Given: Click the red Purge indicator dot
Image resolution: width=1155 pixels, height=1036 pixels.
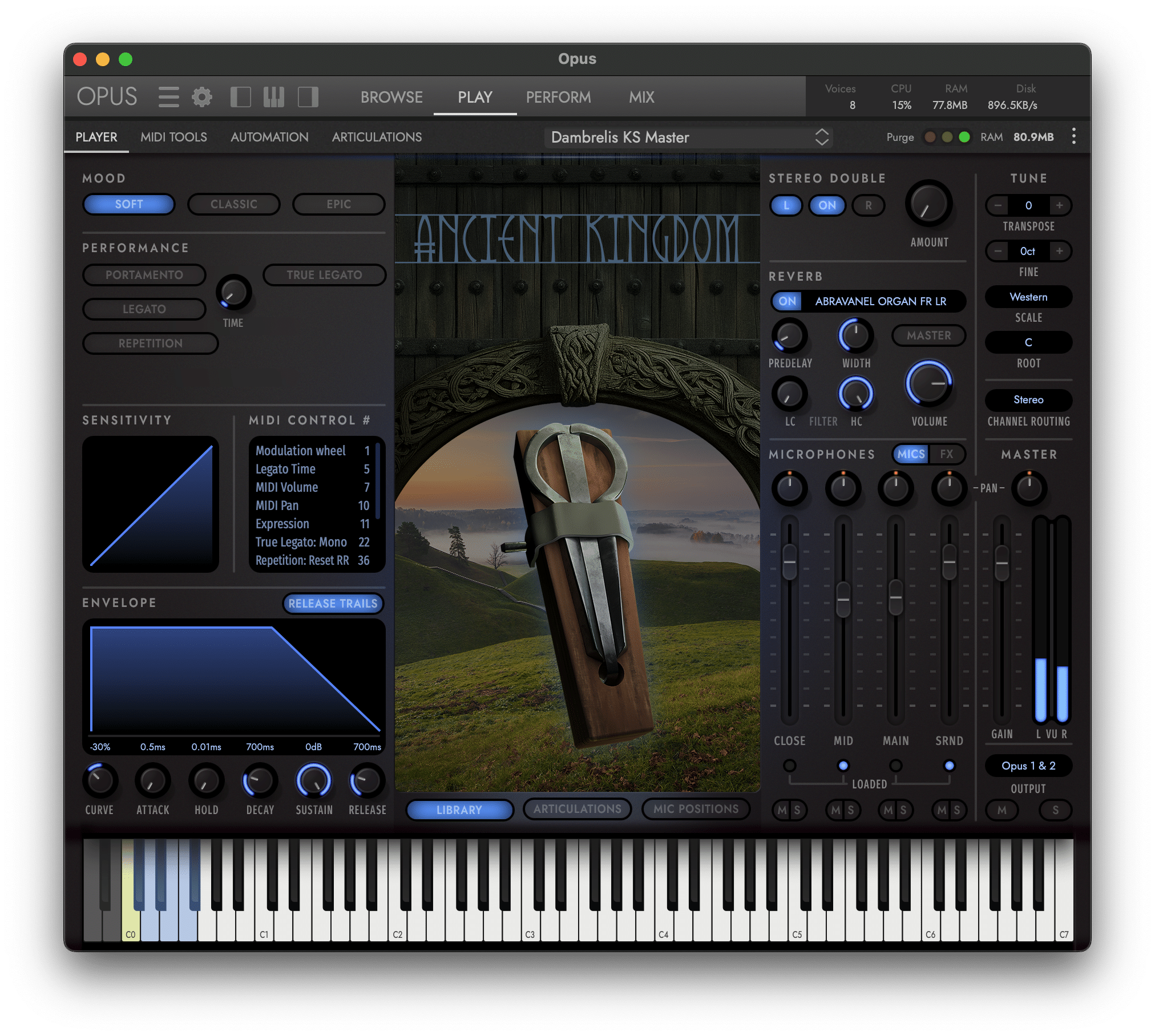Looking at the screenshot, I should pos(930,137).
